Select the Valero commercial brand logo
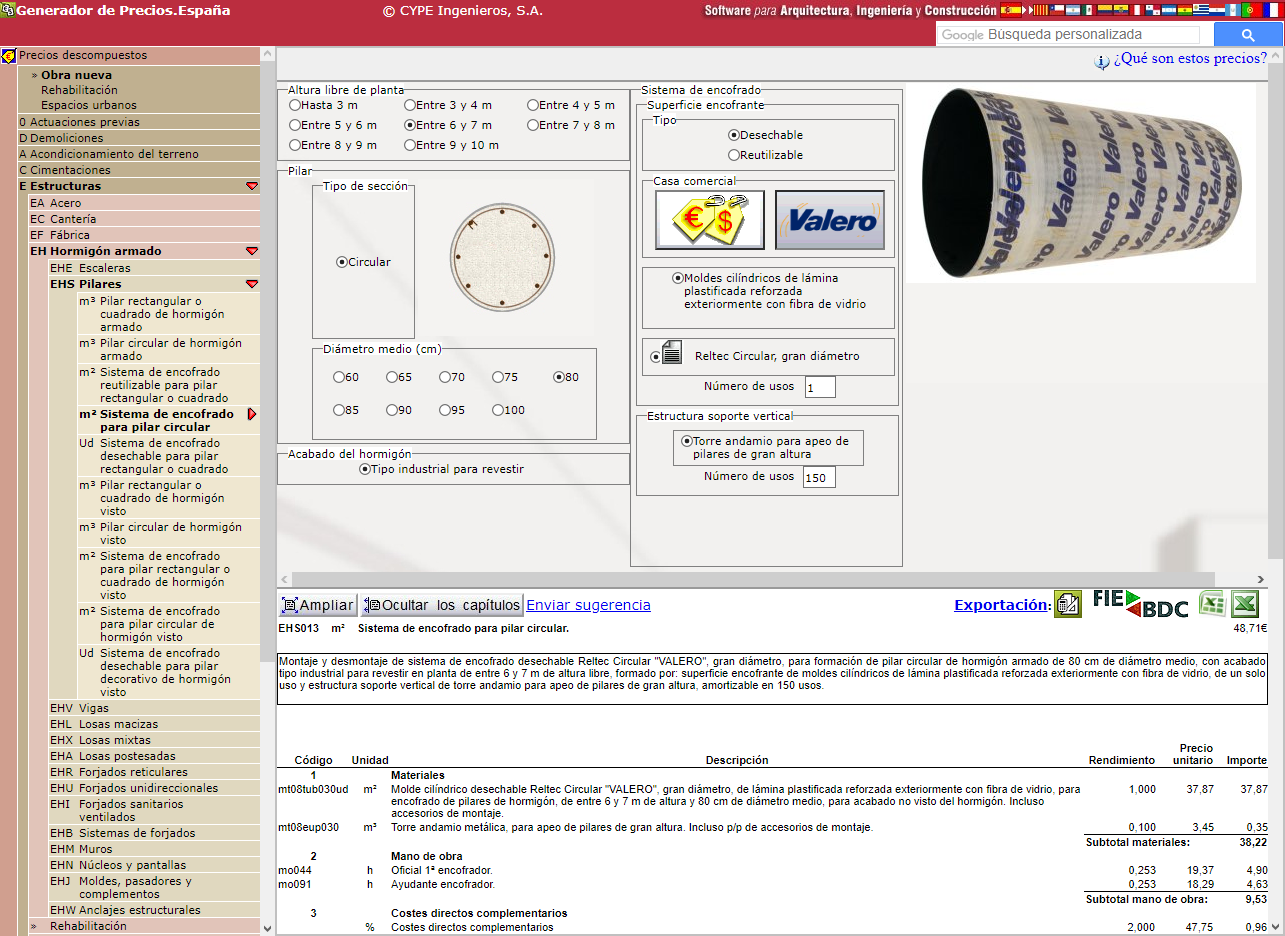Viewport: 1285px width, 936px height. (830, 220)
